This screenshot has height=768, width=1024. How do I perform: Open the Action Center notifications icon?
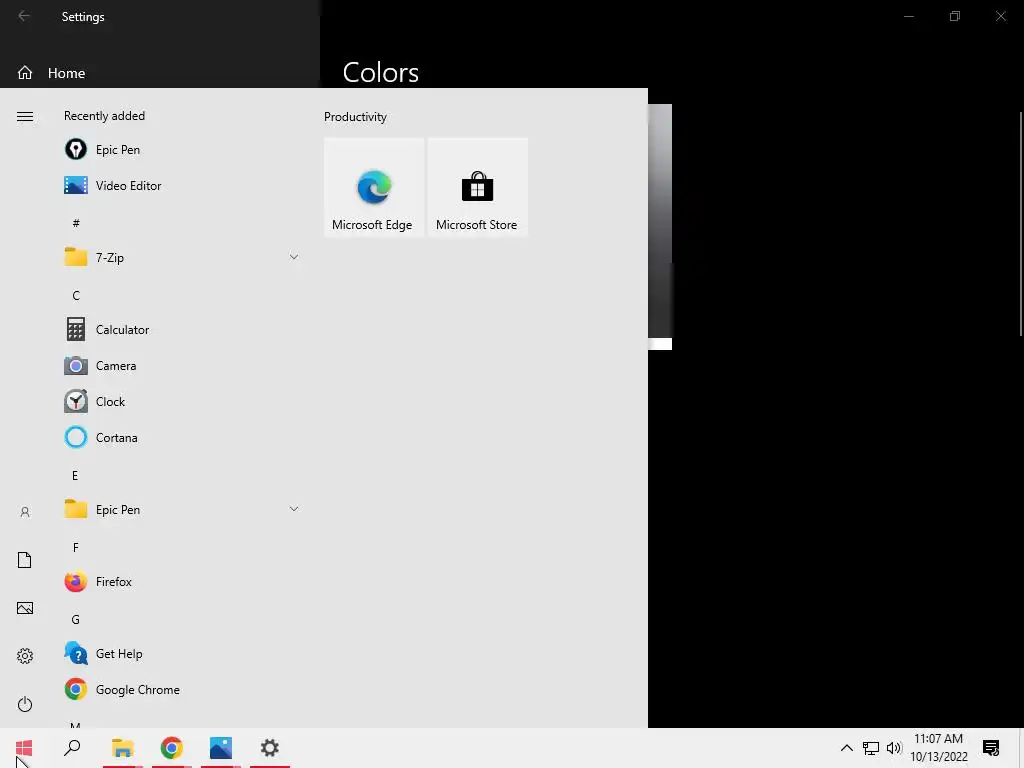(x=991, y=748)
